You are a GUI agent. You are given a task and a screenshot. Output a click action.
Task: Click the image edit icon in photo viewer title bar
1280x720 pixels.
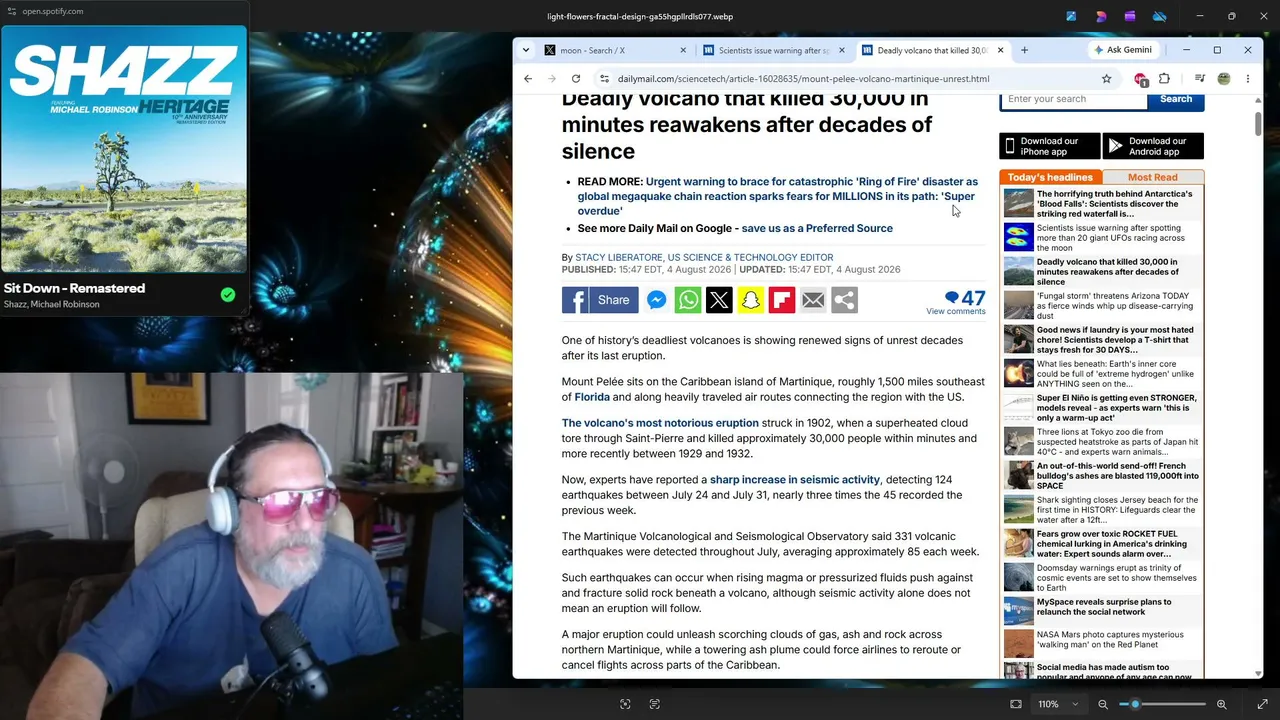[x=1071, y=16]
